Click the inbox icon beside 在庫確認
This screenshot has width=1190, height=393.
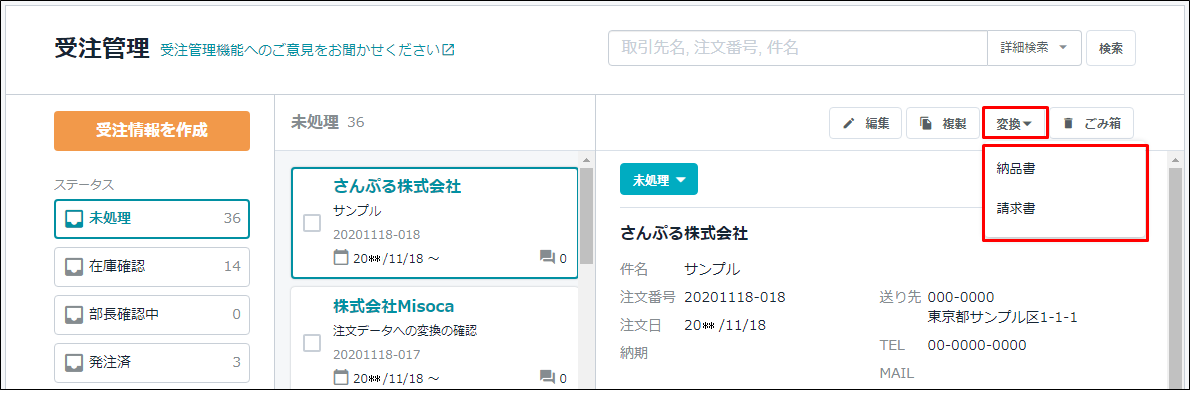coord(74,267)
